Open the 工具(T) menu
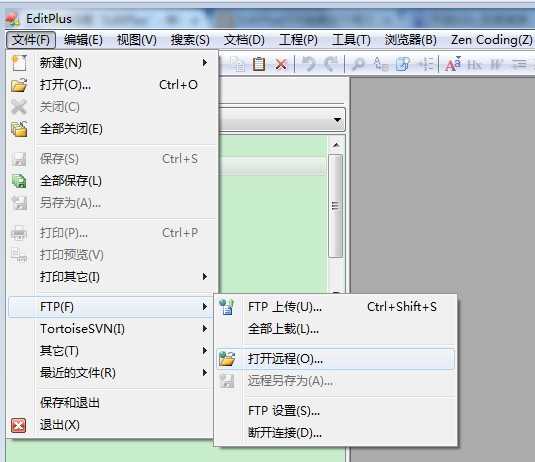Image resolution: width=535 pixels, height=462 pixels. point(351,40)
